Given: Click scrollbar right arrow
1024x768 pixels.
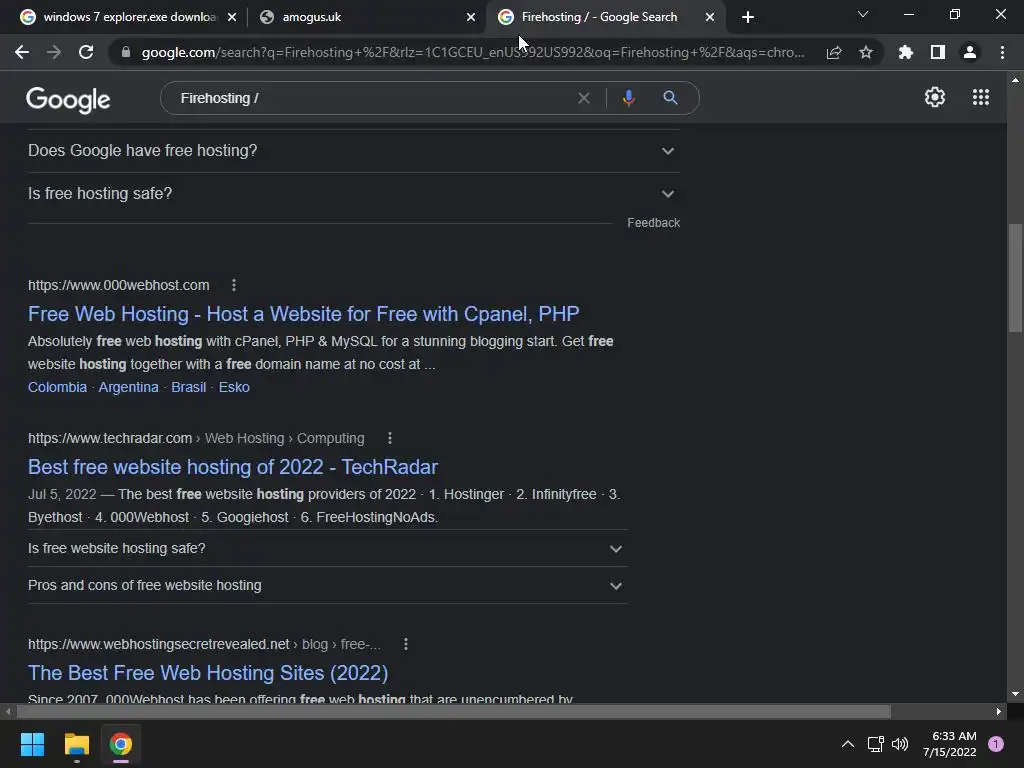Looking at the screenshot, I should pyautogui.click(x=999, y=711).
